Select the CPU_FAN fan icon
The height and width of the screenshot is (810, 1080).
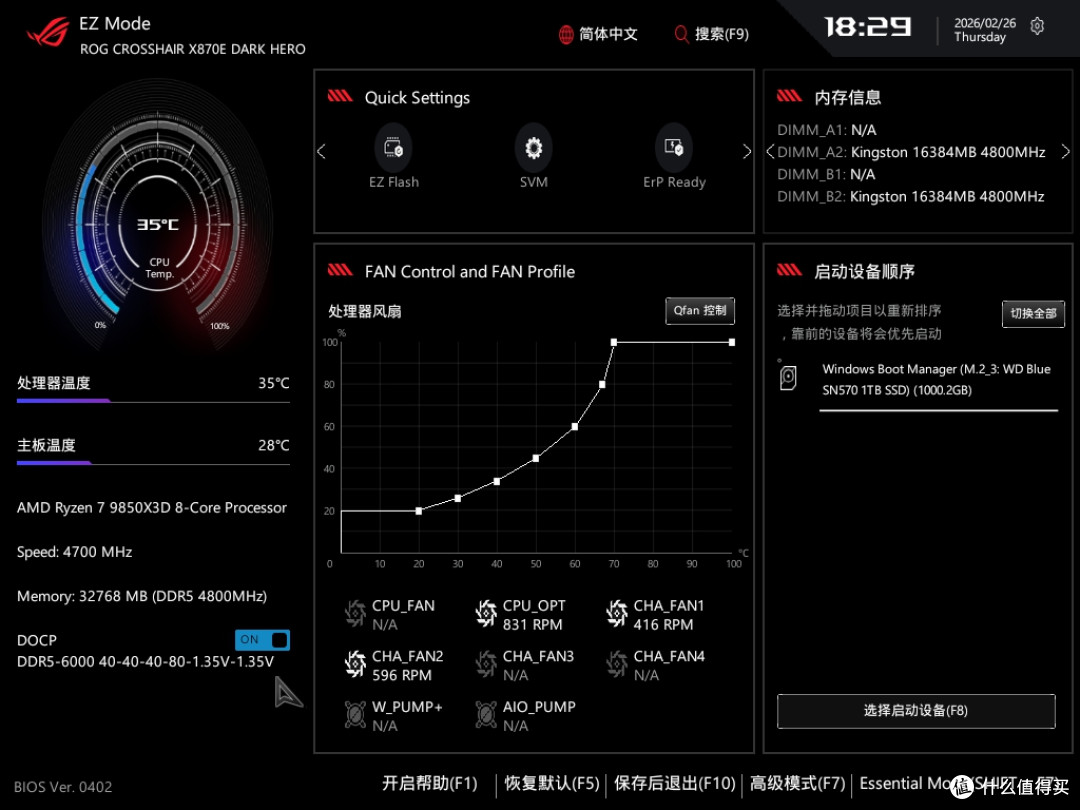(x=355, y=613)
